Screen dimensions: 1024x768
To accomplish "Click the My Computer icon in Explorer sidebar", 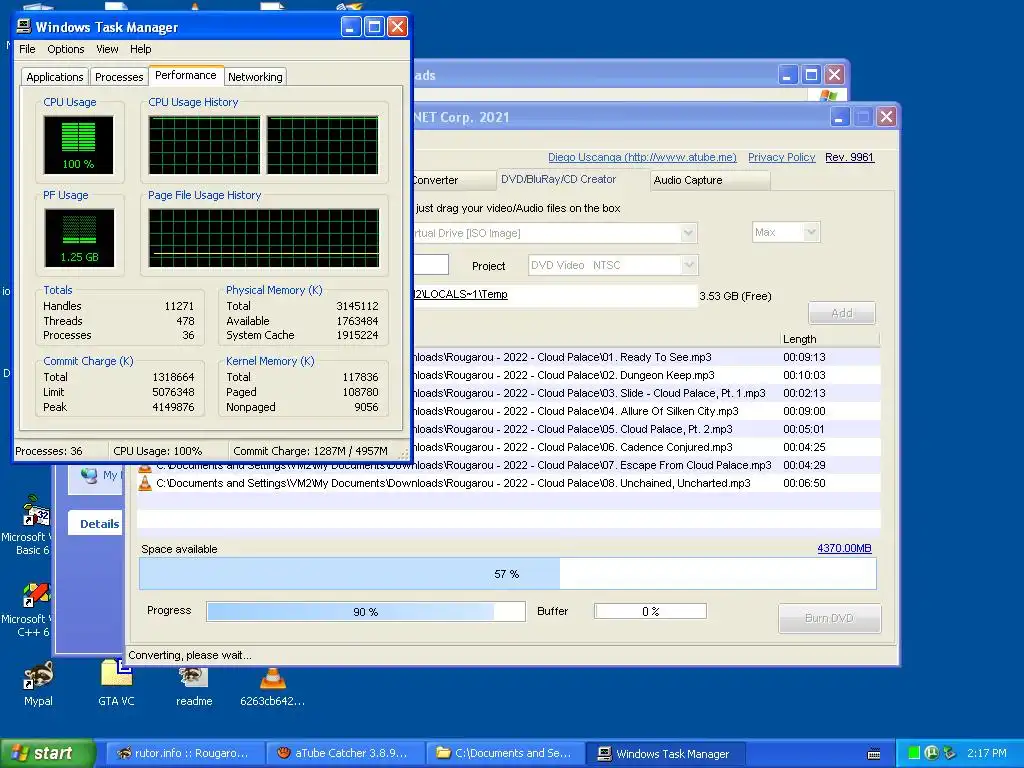I will [x=89, y=475].
